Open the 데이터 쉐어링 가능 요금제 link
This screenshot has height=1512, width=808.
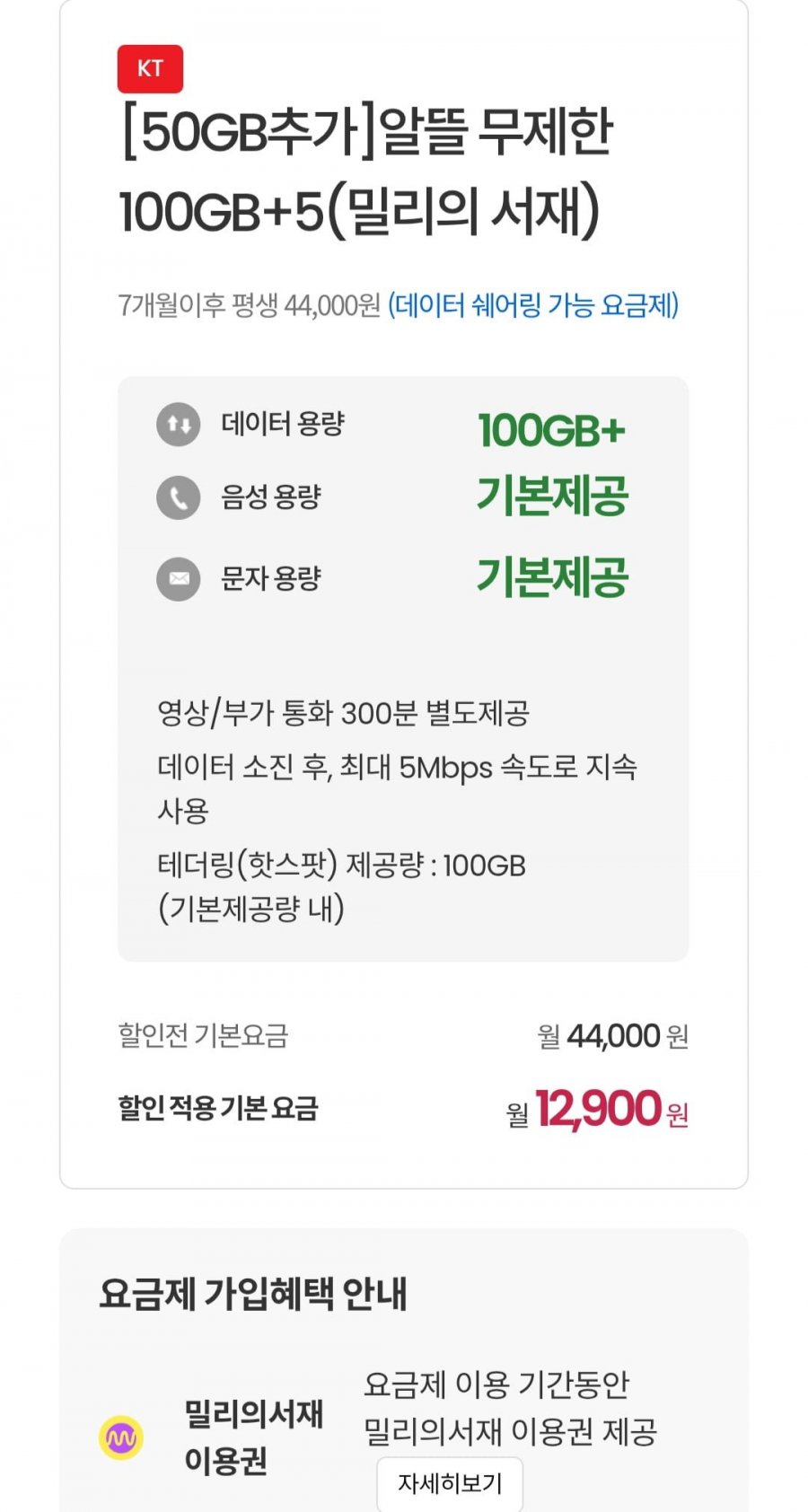[x=533, y=305]
